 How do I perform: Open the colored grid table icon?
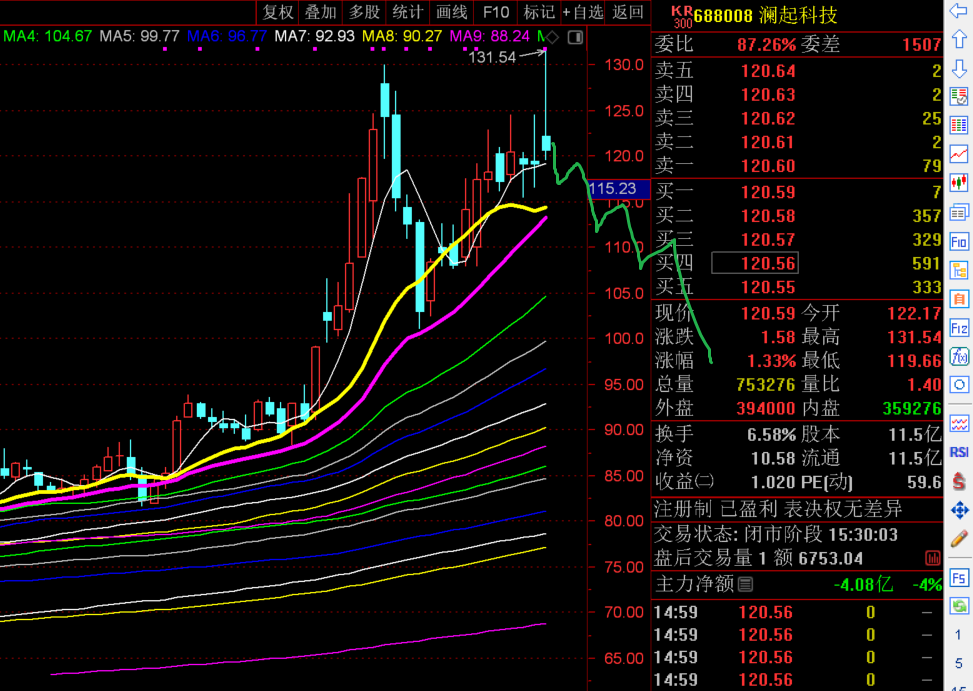coord(959,125)
